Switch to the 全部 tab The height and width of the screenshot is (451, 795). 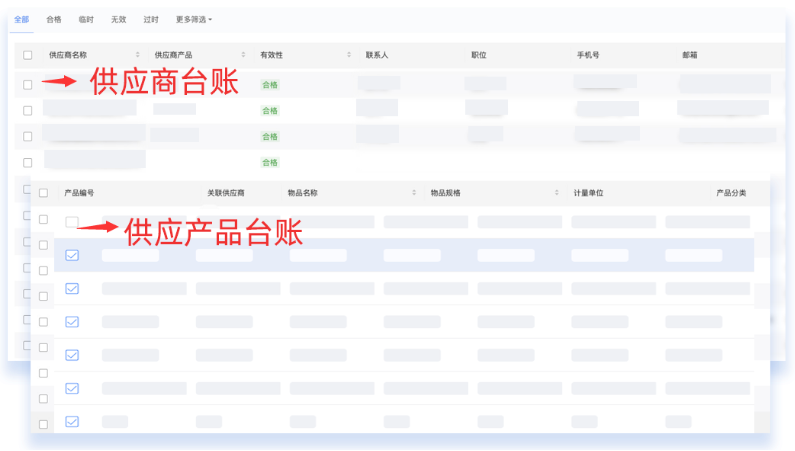(x=21, y=20)
